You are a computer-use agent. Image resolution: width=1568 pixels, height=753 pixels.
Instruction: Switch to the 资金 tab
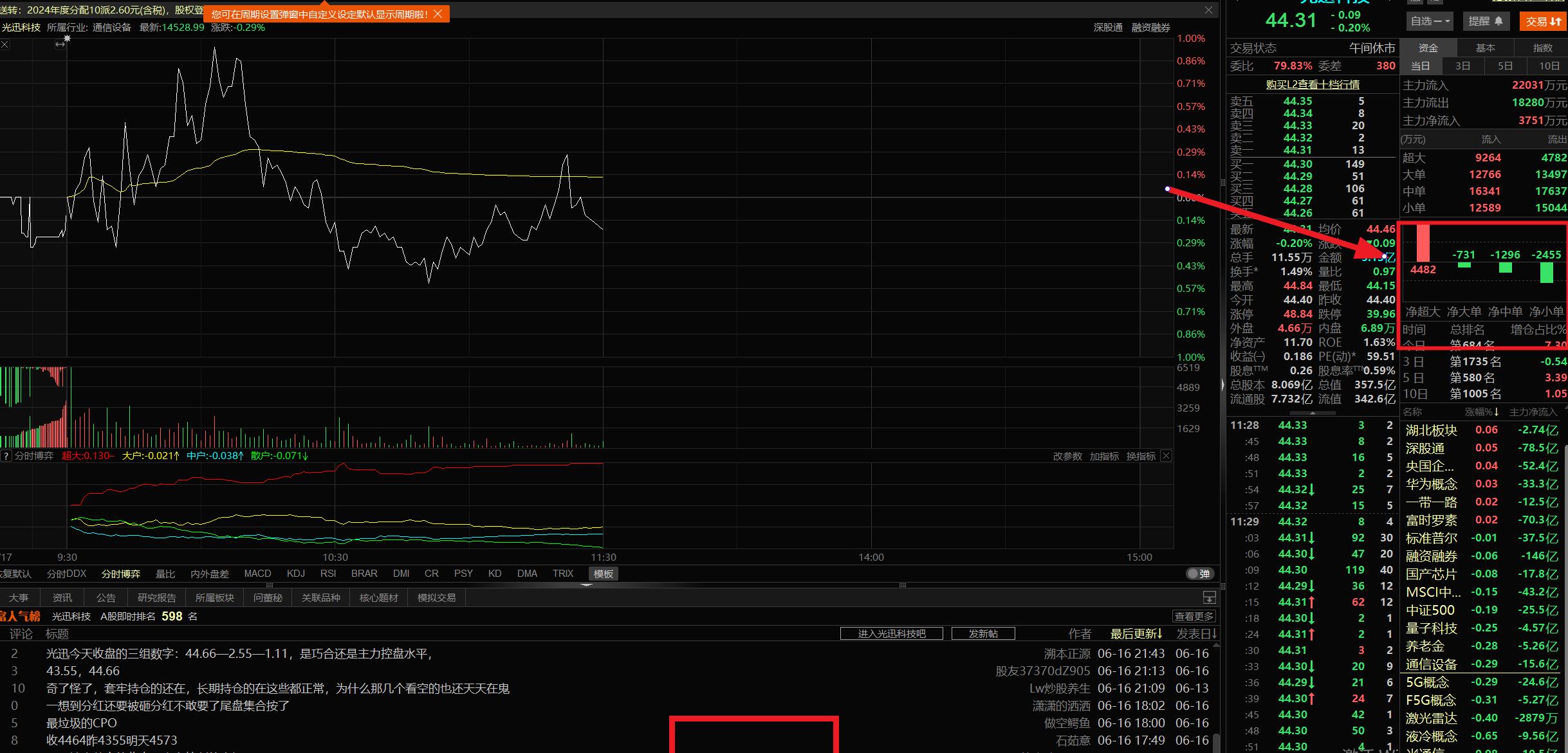[x=1428, y=48]
